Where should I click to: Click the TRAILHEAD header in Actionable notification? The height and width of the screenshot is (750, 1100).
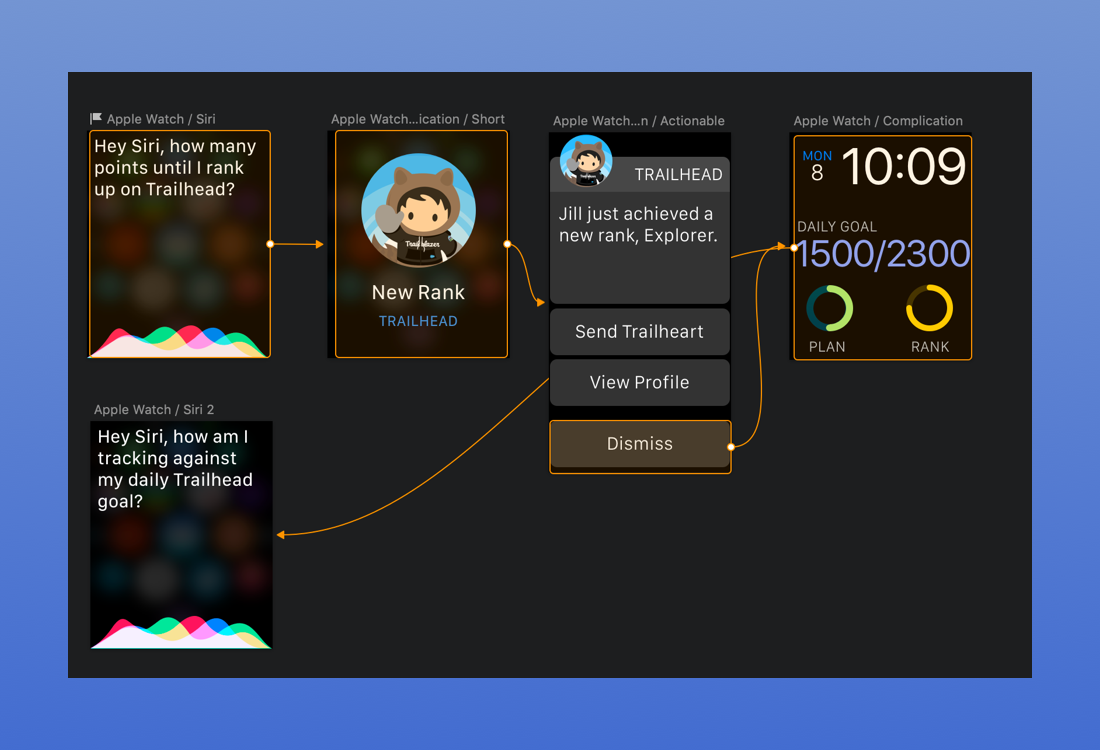pyautogui.click(x=678, y=175)
